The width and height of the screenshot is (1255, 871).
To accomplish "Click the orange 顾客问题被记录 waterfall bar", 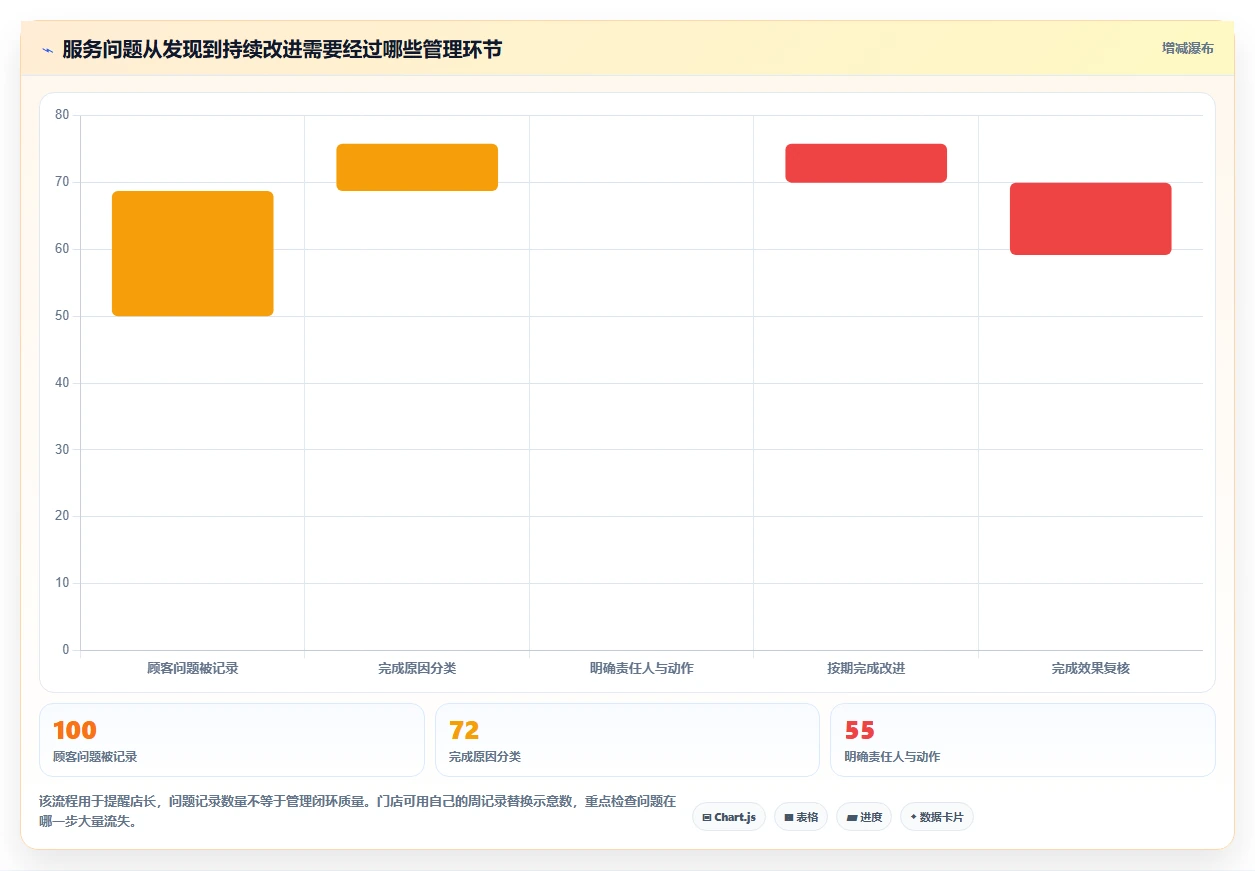I will pos(193,254).
